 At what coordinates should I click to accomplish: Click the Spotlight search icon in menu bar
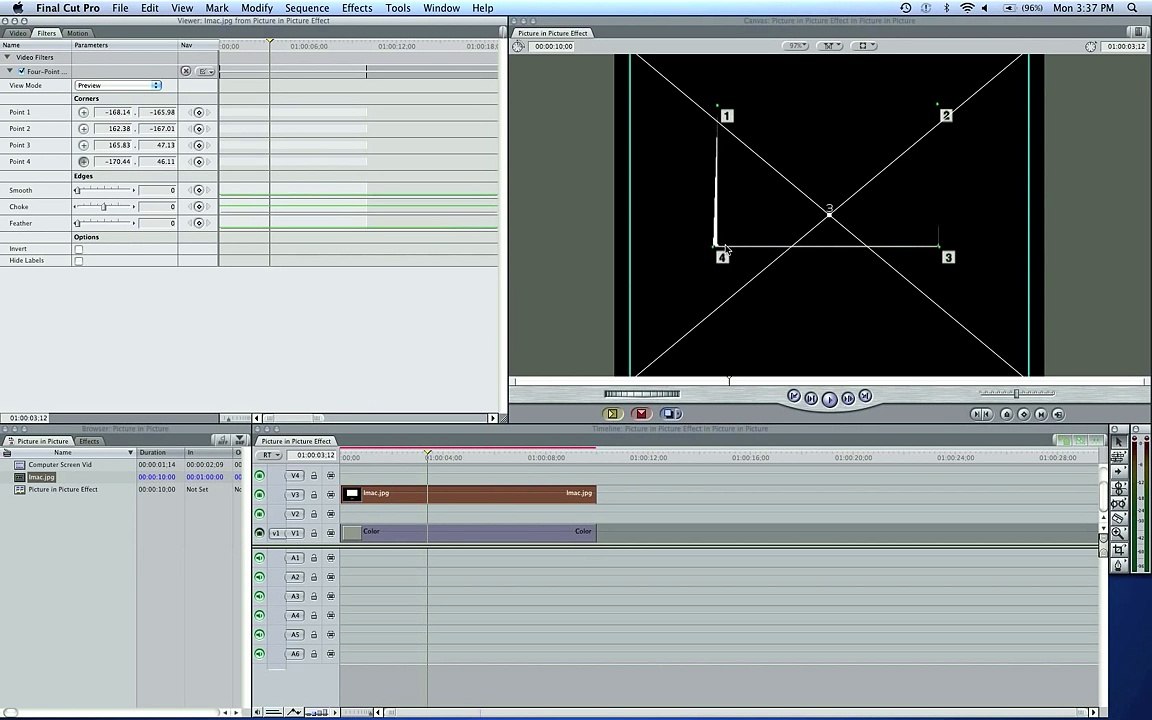[x=1132, y=8]
